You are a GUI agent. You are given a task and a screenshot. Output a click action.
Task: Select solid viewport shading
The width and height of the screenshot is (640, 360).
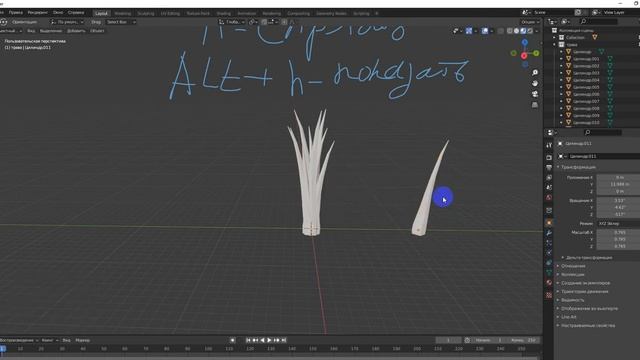(516, 31)
